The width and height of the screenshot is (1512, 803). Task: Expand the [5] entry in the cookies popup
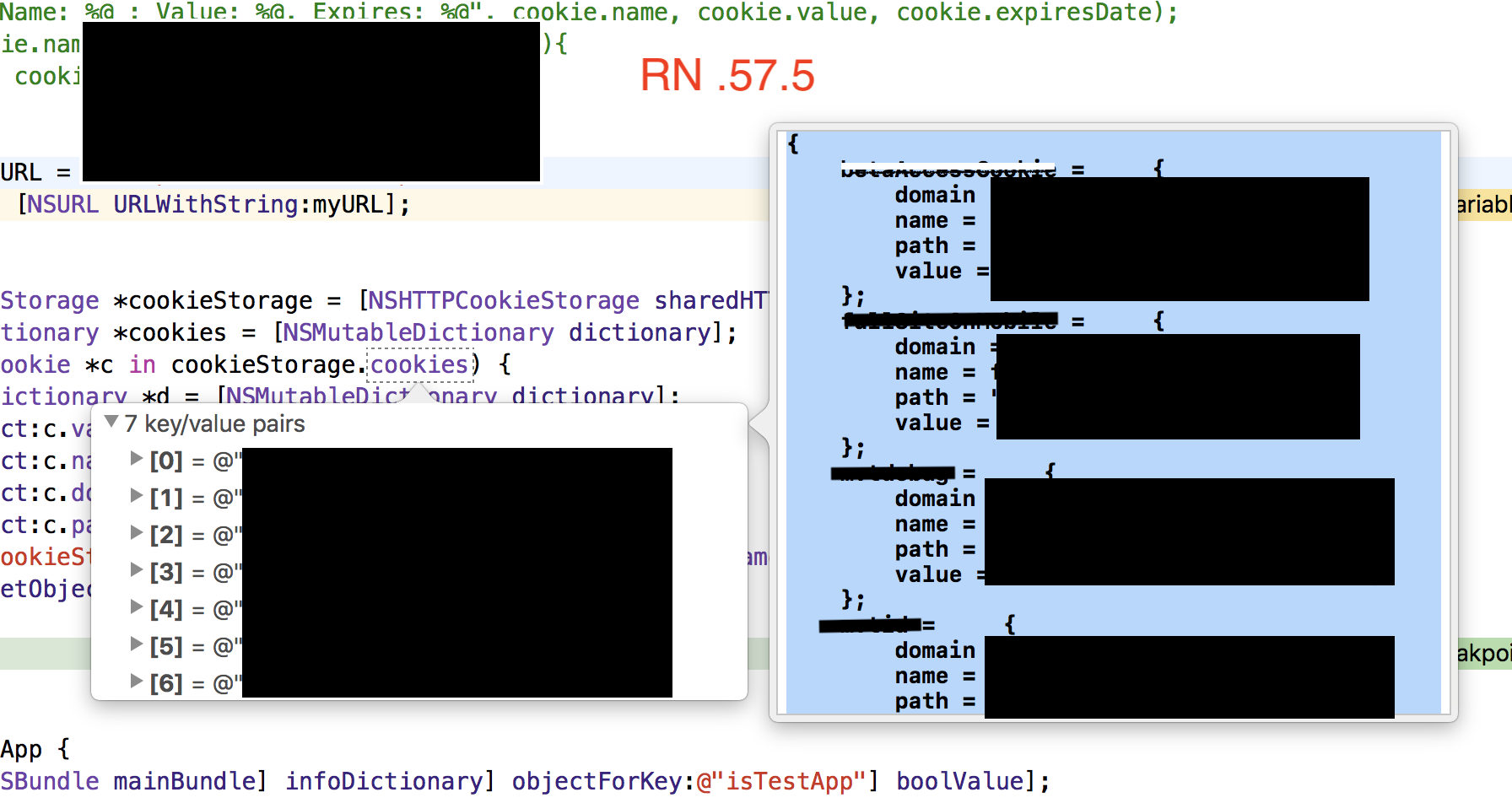point(136,644)
